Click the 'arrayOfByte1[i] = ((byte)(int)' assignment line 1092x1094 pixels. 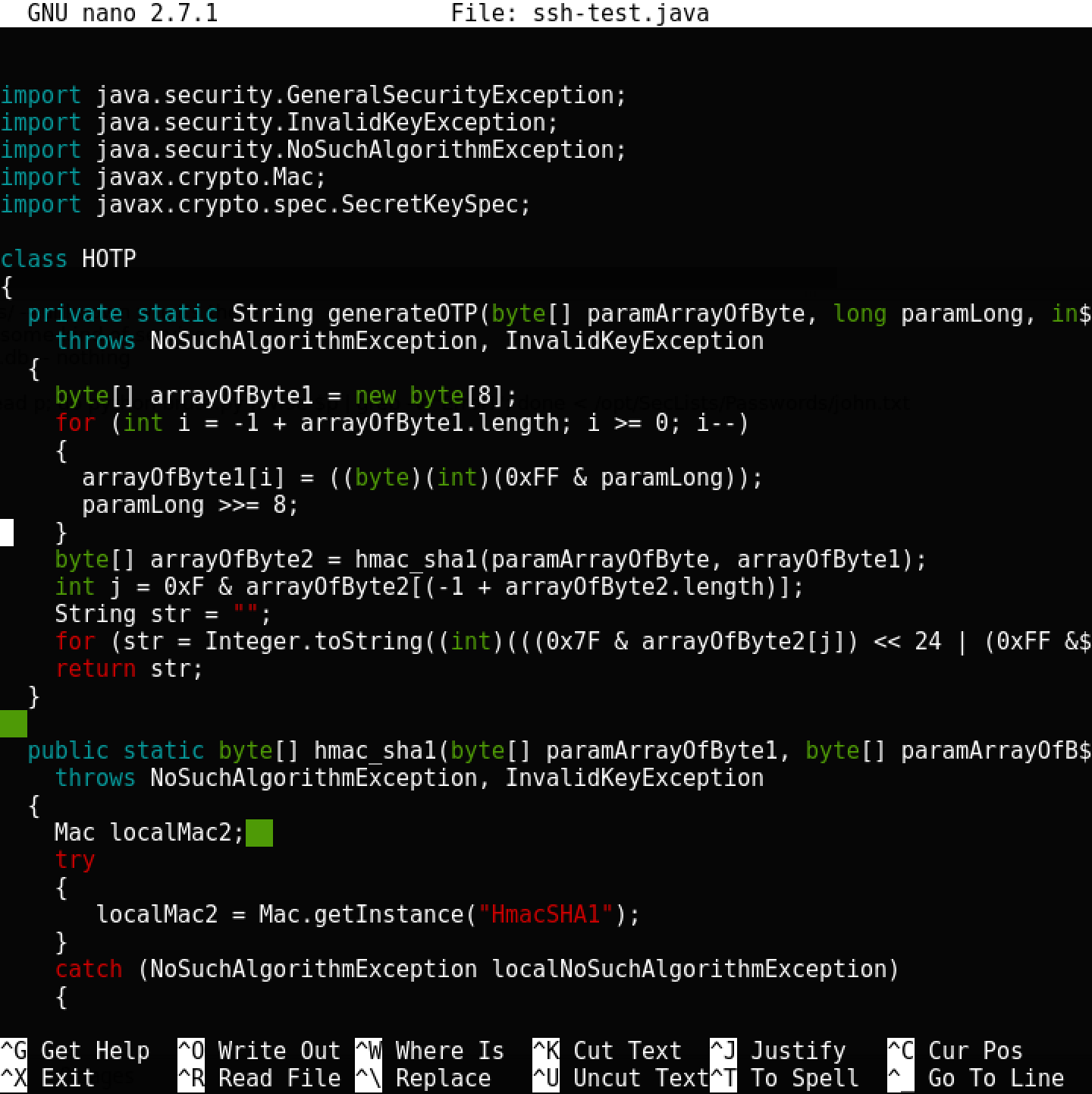(x=423, y=477)
